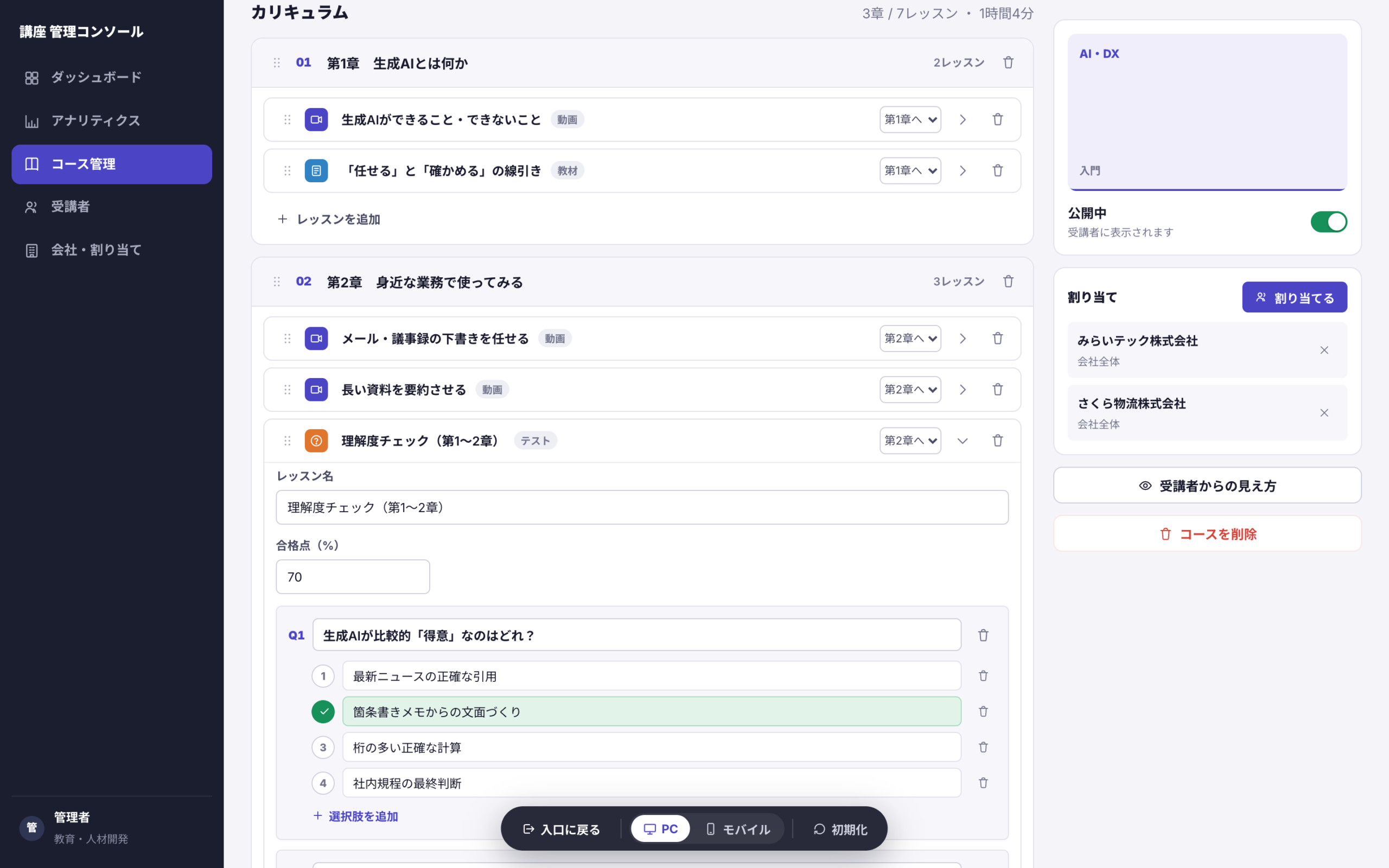Viewport: 1389px width, 868px height.
Task: Delete the 生成AIができること・できないこと lesson
Action: pyautogui.click(x=998, y=119)
